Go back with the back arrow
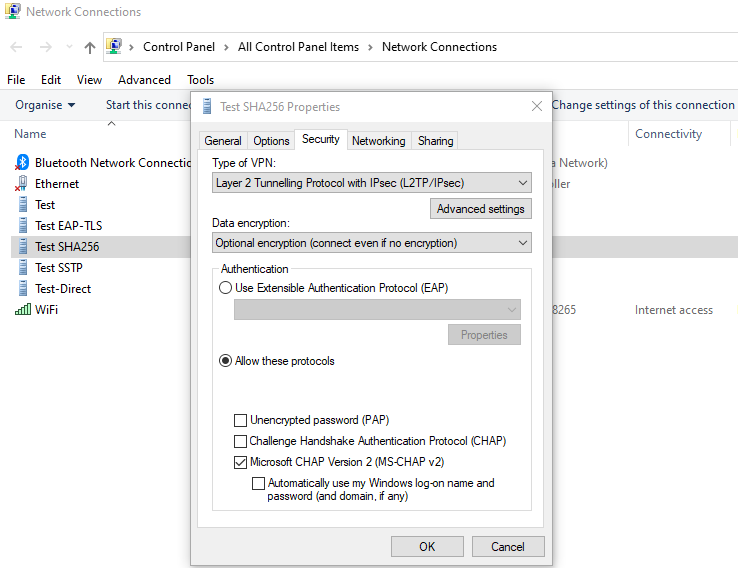 pos(16,47)
